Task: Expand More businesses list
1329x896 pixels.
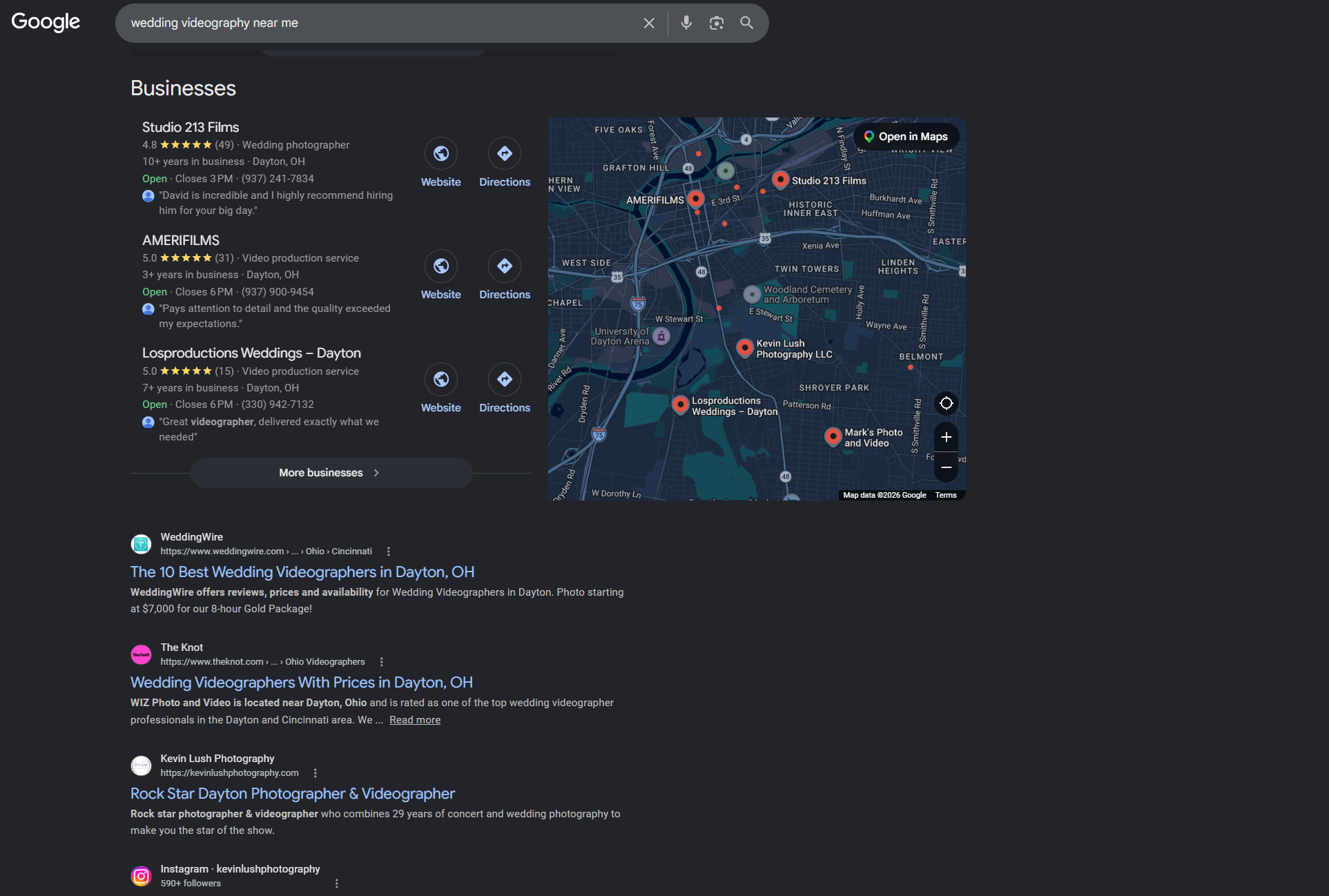Action: 331,473
